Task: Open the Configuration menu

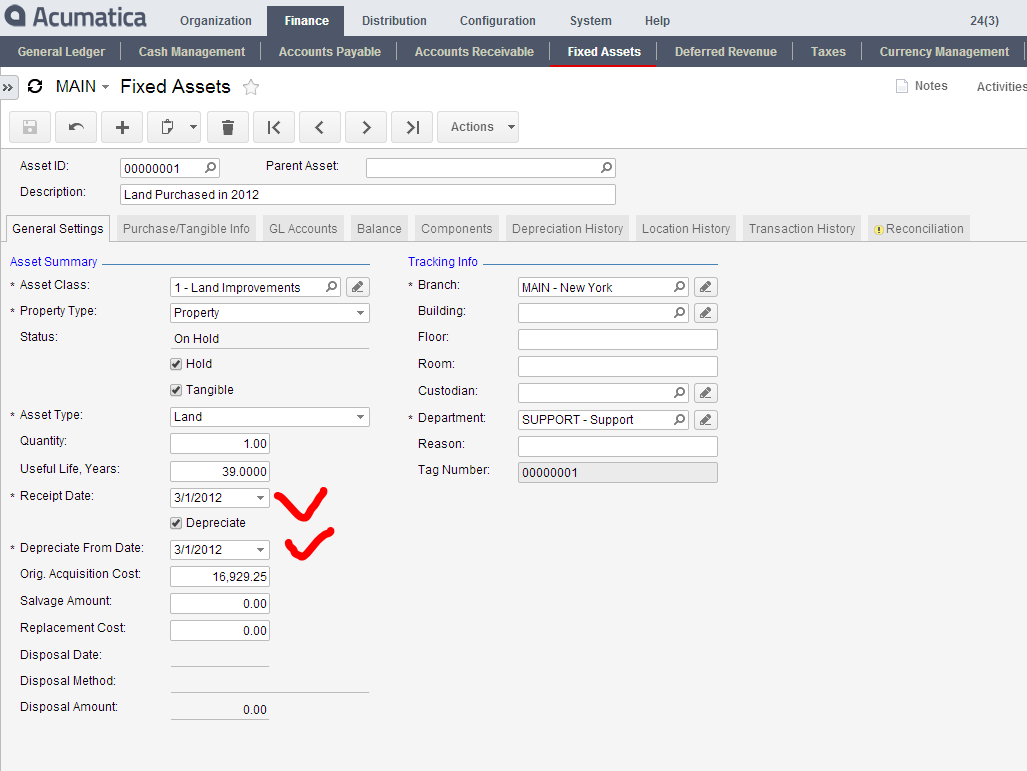Action: click(x=497, y=21)
